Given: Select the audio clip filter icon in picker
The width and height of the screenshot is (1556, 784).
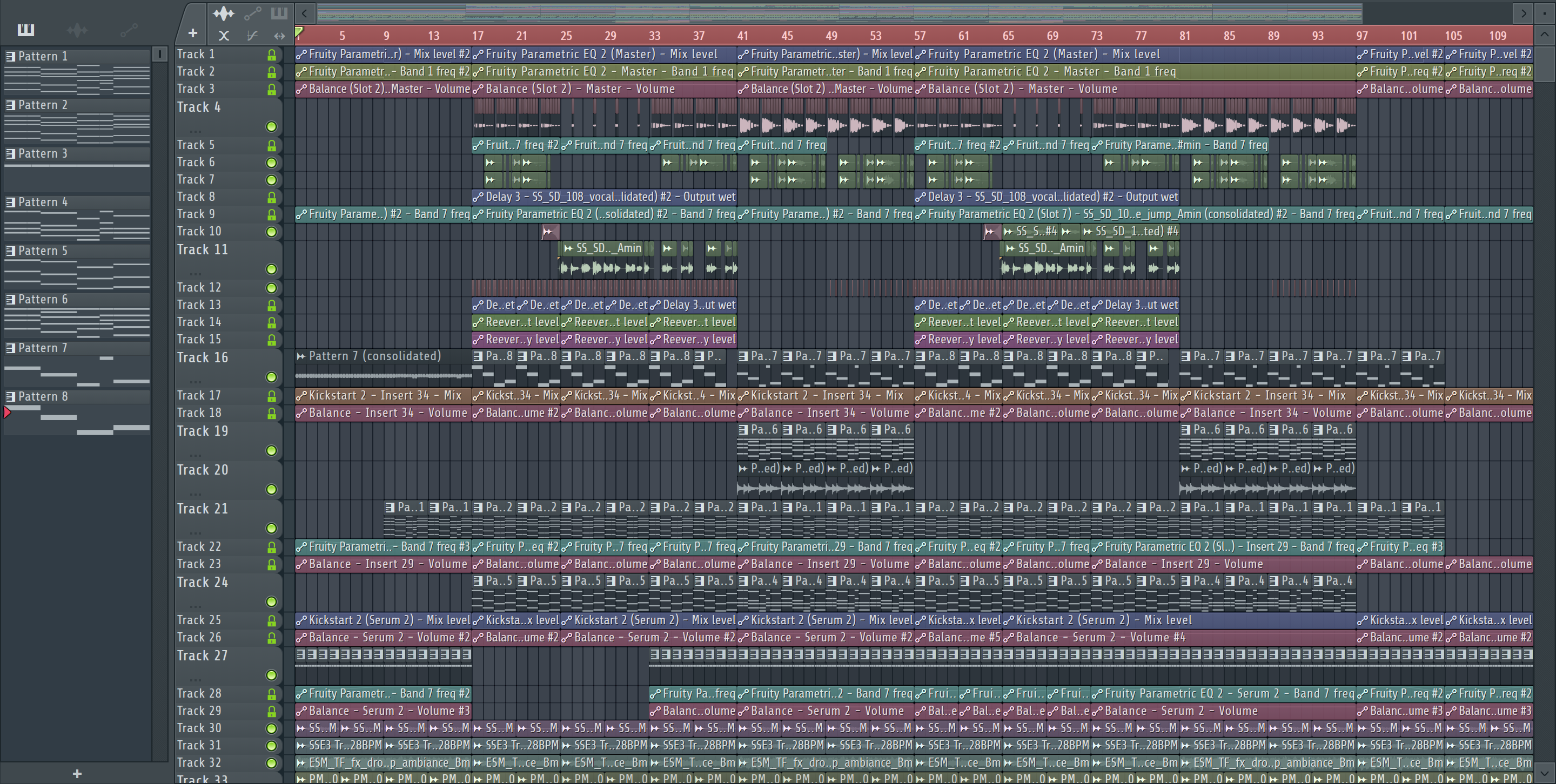Looking at the screenshot, I should (x=77, y=29).
